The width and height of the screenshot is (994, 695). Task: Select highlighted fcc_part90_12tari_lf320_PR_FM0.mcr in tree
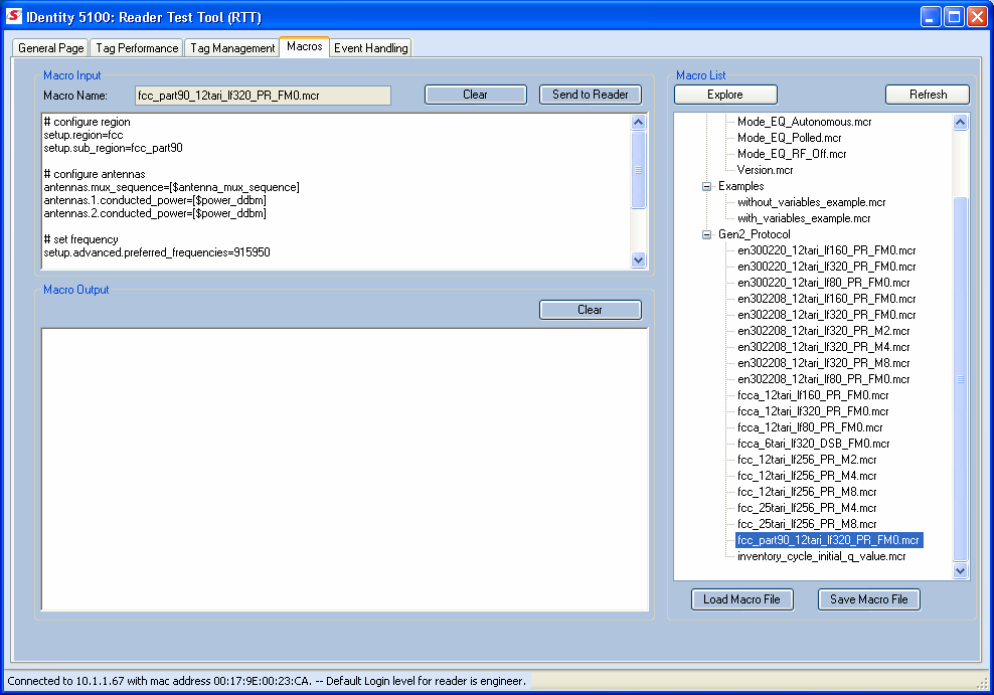point(829,540)
